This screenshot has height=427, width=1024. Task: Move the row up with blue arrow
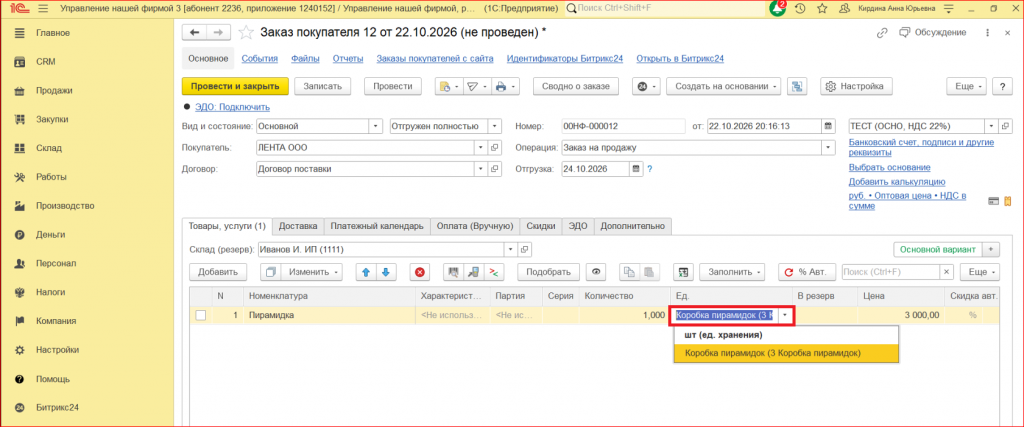[x=366, y=272]
